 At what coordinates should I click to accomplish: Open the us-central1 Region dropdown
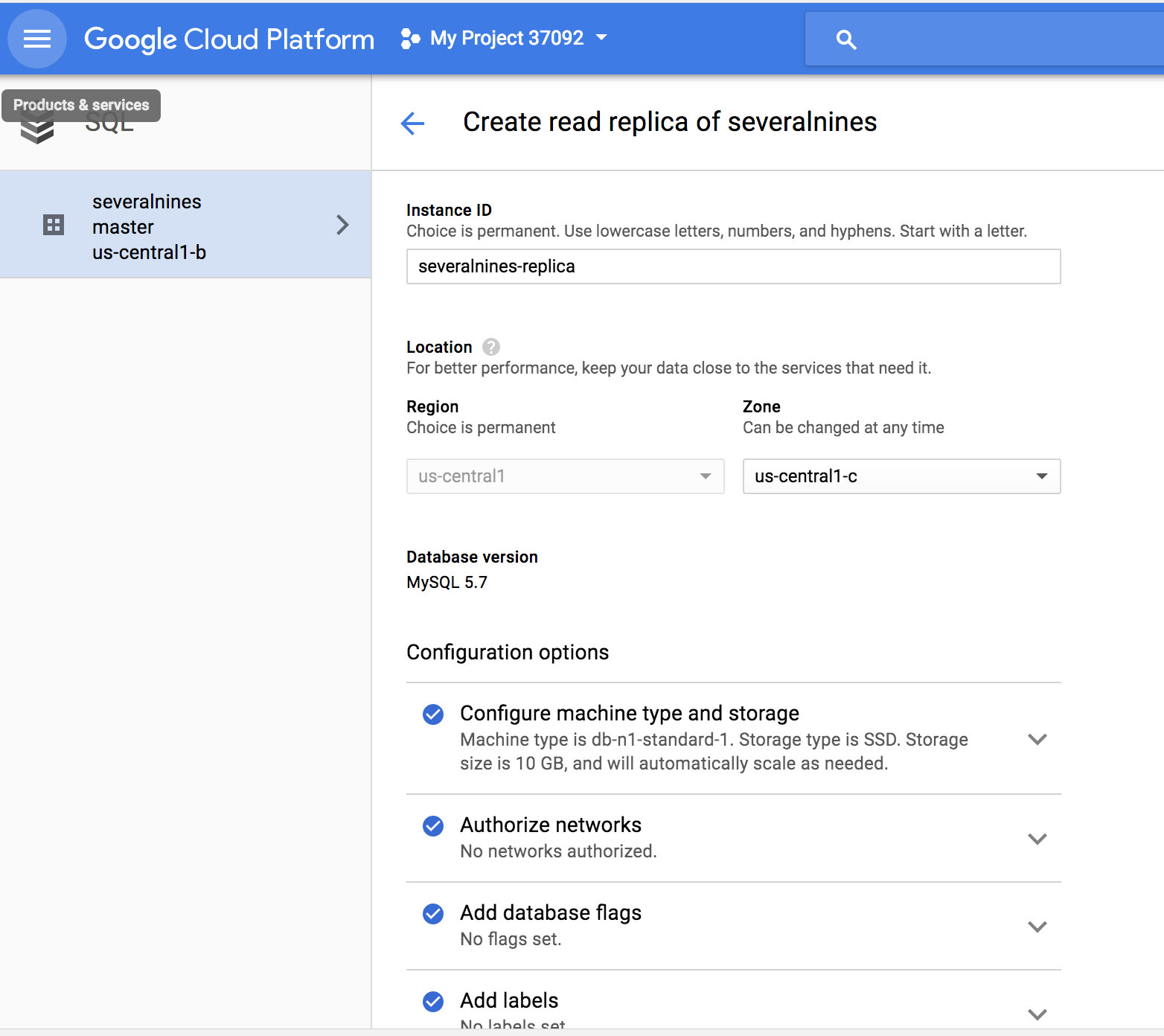[x=565, y=476]
